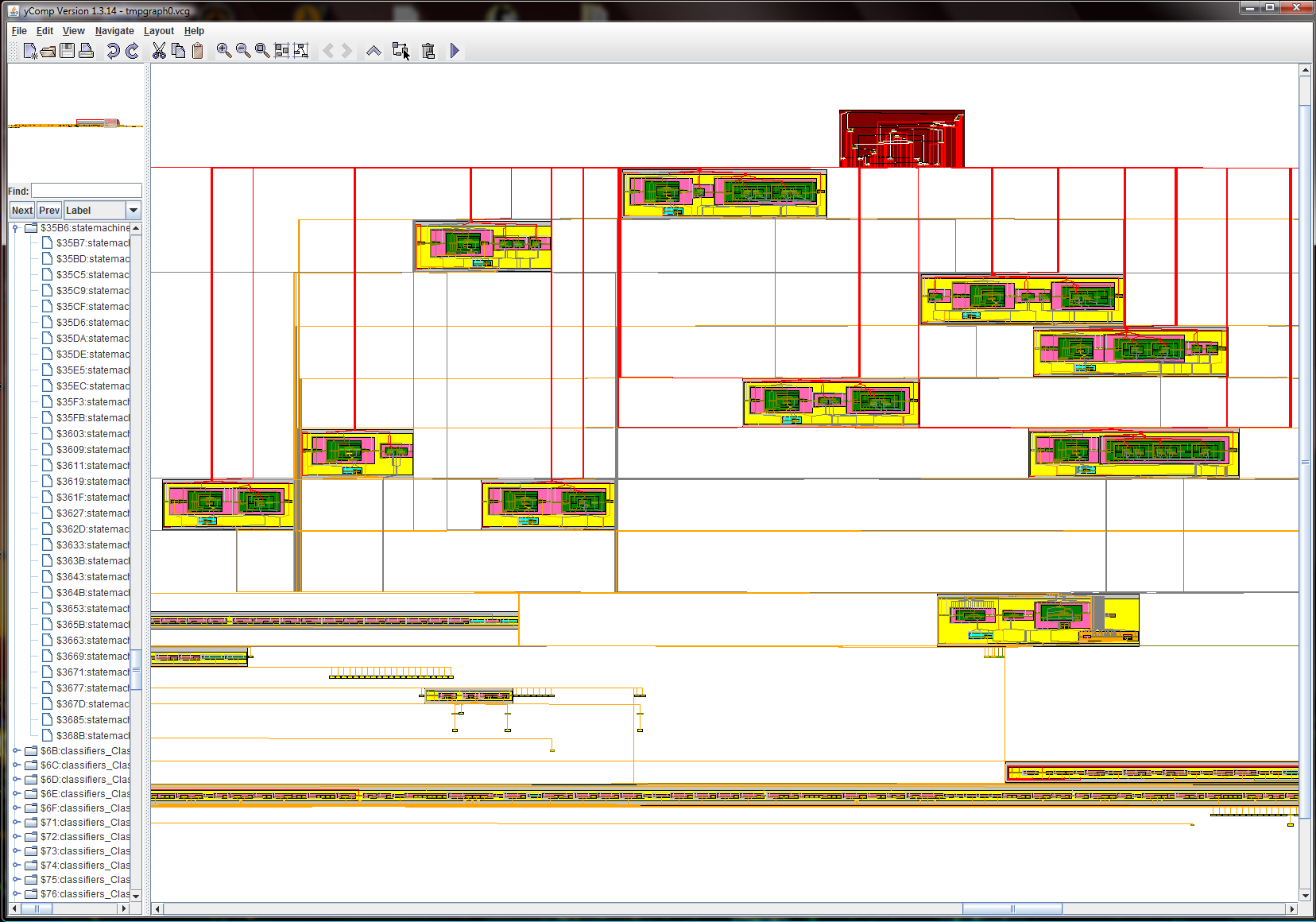The width and height of the screenshot is (1316, 922).
Task: Paste using the clipboard icon
Action: point(197,51)
